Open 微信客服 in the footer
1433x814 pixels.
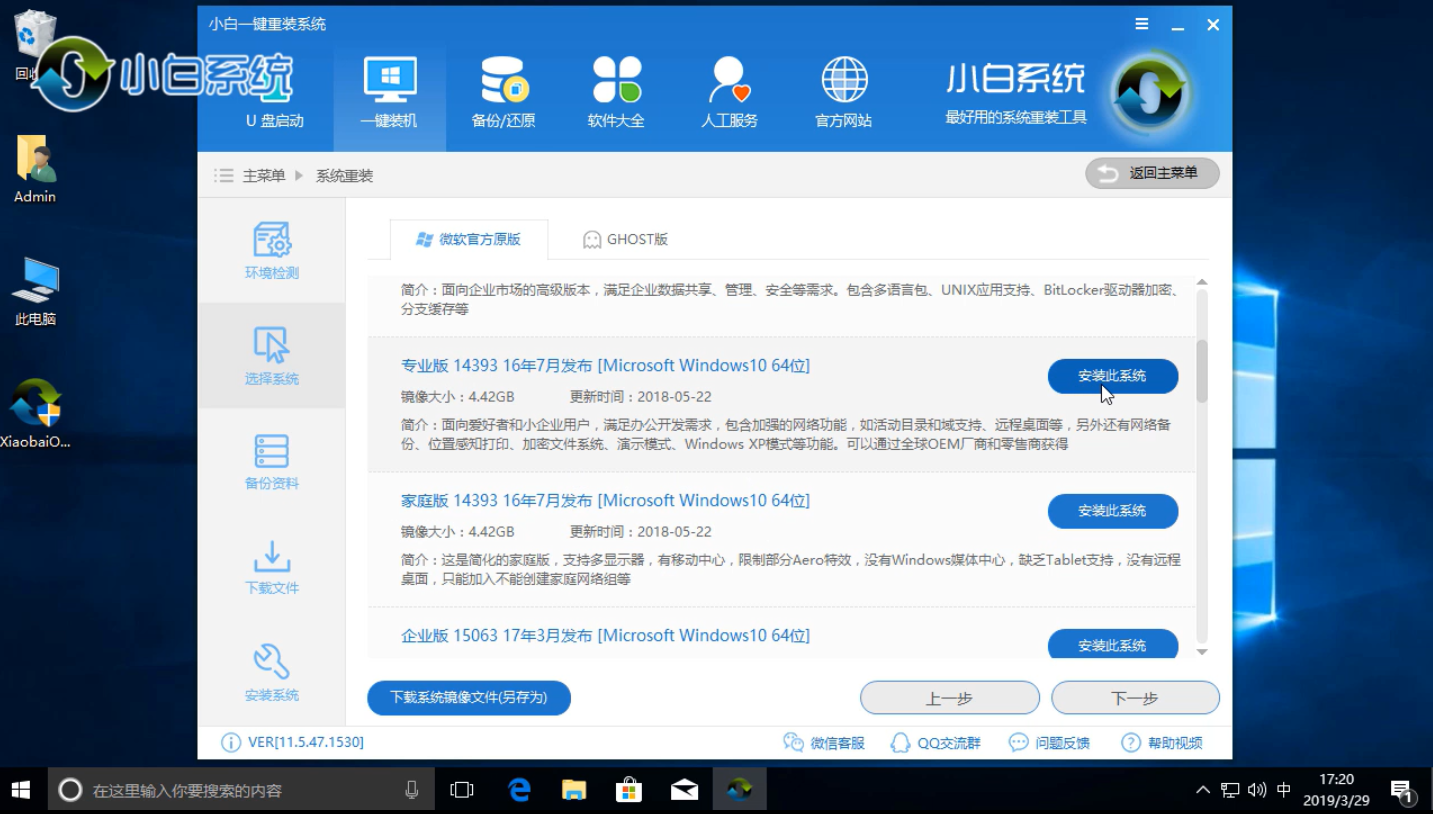(824, 743)
